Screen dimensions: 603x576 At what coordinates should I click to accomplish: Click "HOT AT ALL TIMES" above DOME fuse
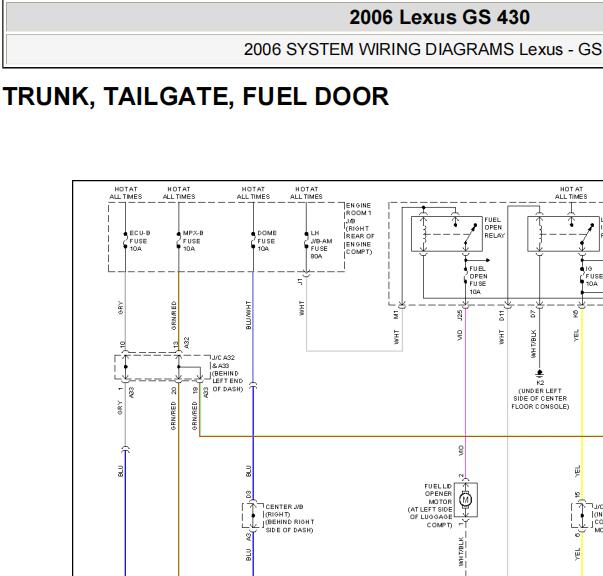[x=253, y=193]
